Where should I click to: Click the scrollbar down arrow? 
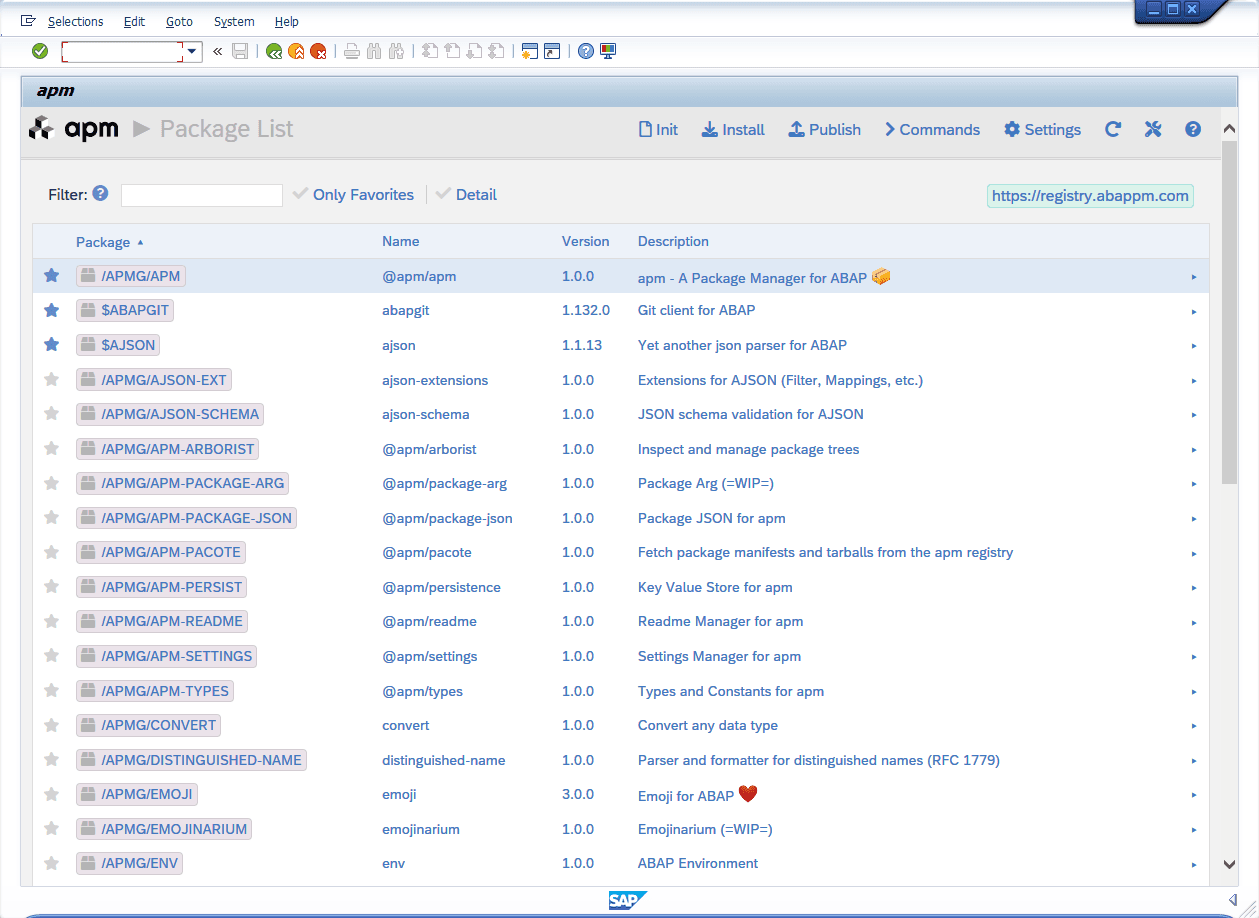[x=1230, y=864]
